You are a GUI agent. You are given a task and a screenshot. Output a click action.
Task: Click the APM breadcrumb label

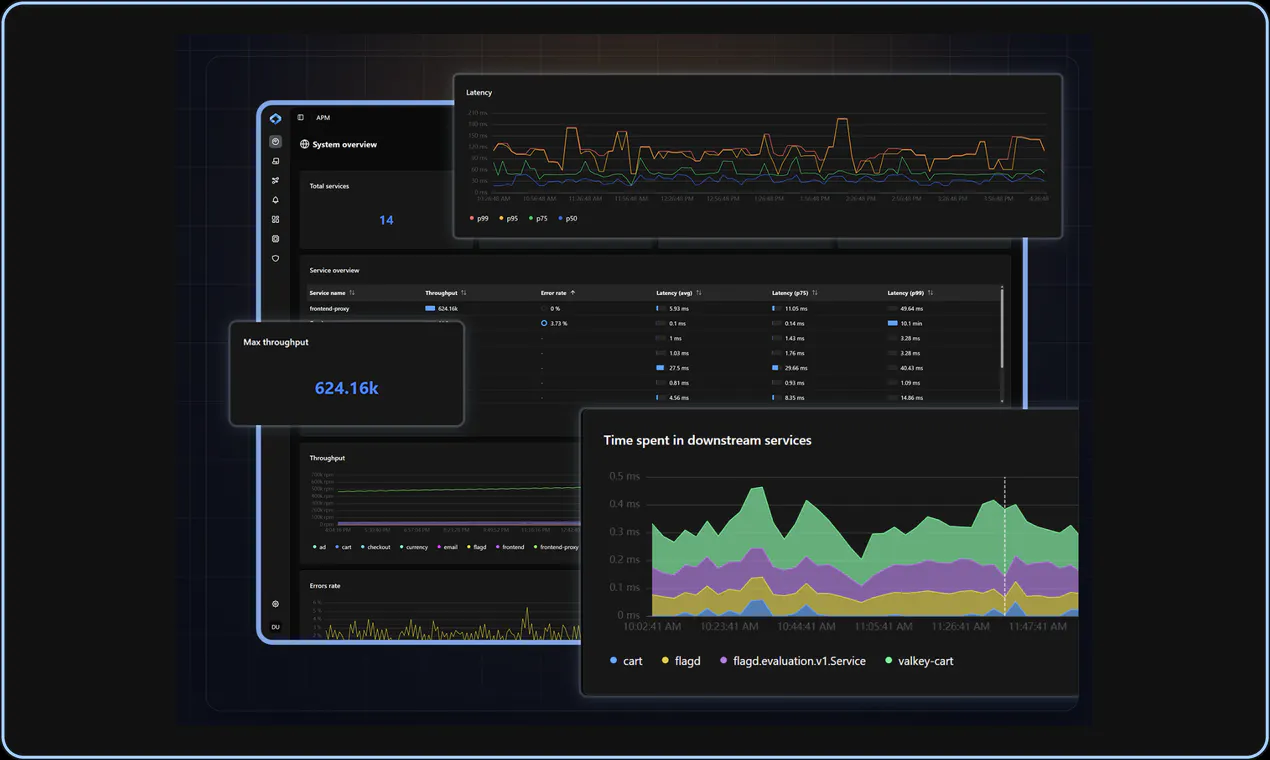323,118
